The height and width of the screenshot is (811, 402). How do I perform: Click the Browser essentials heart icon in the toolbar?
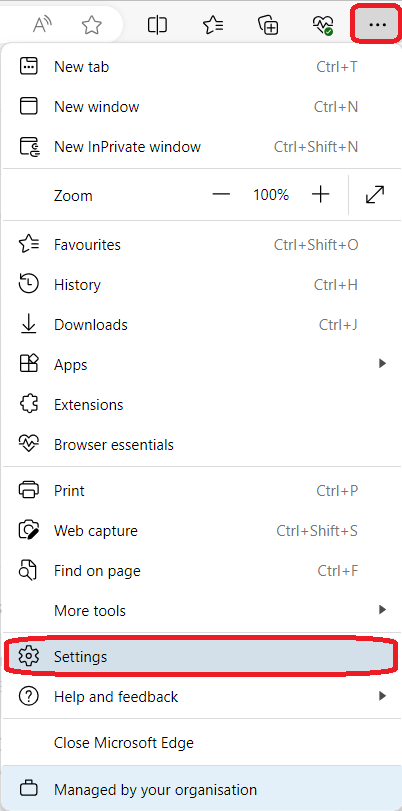[x=323, y=25]
